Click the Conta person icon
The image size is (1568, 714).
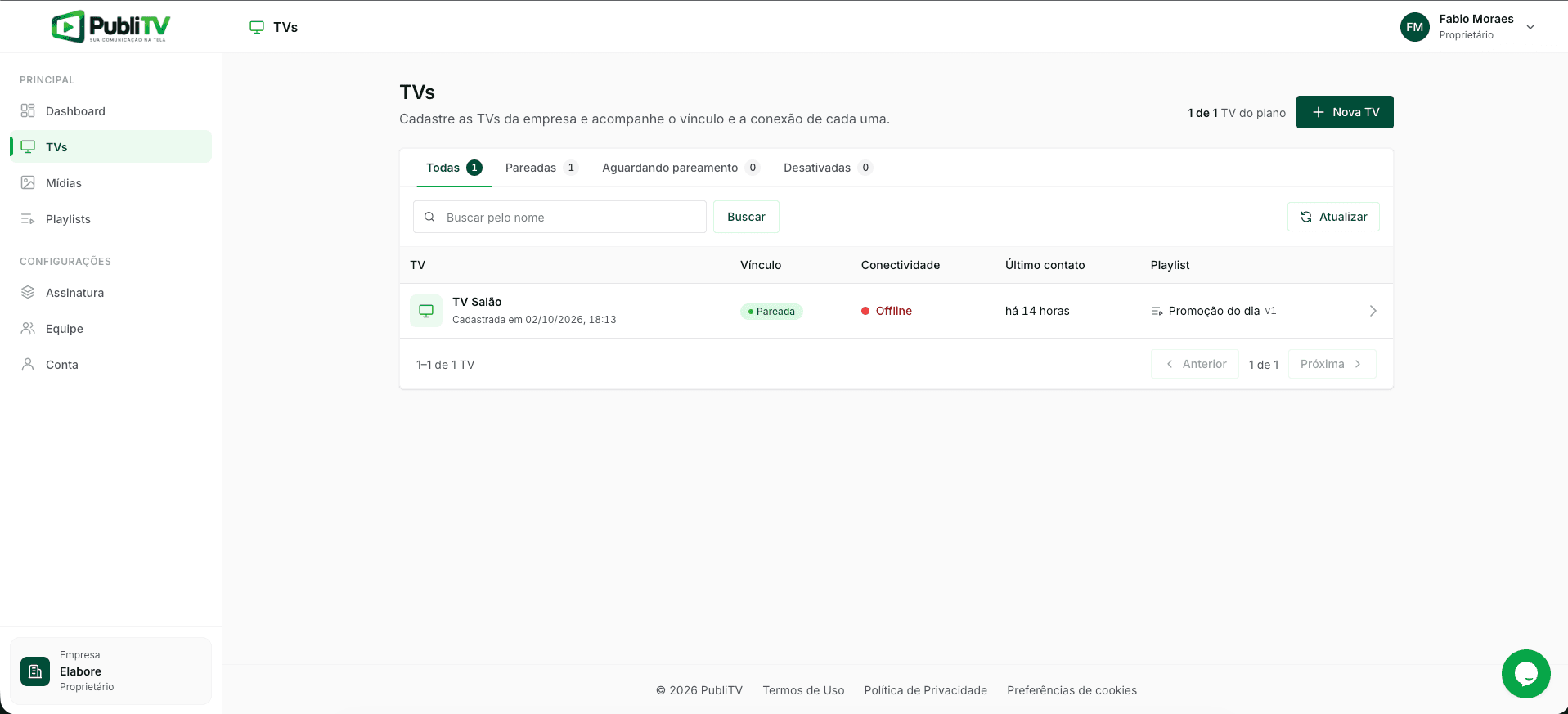click(x=28, y=365)
